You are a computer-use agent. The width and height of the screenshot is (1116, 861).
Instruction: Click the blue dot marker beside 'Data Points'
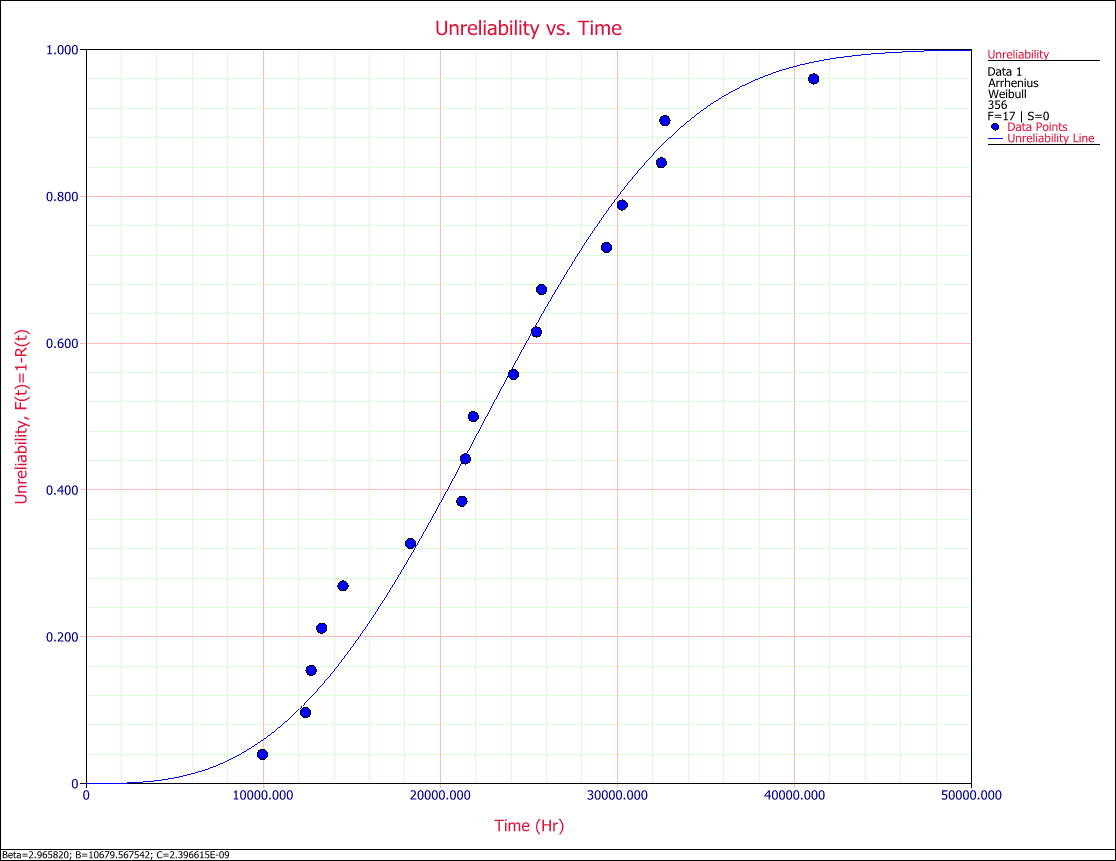[x=995, y=127]
